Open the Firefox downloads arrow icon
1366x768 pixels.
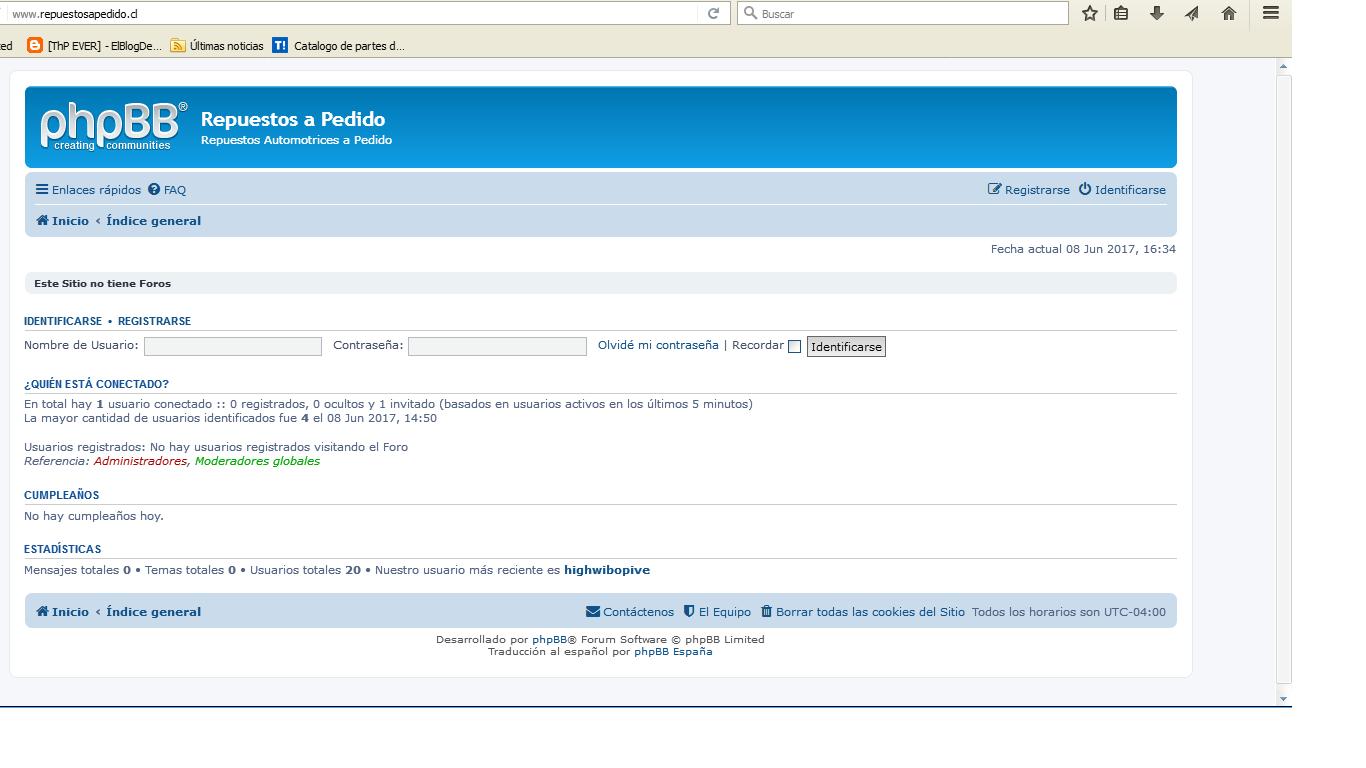point(1157,13)
